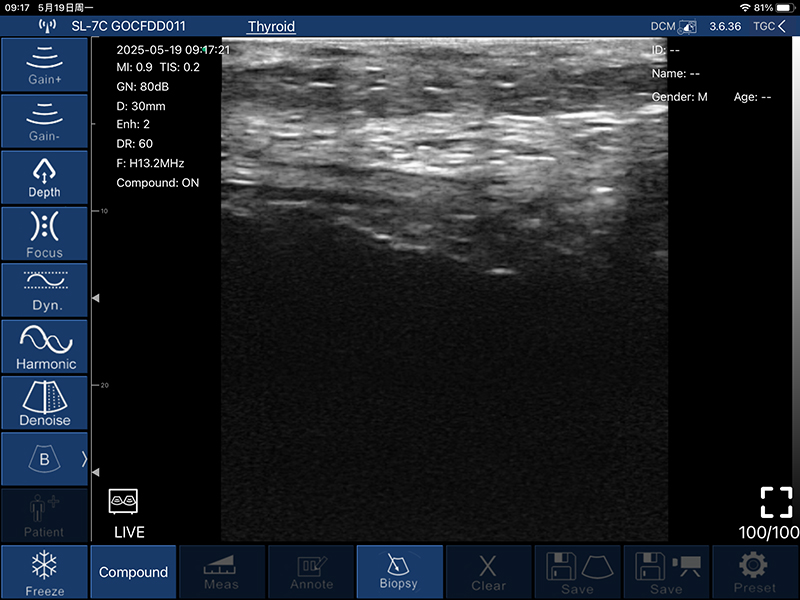800x600 pixels.
Task: Toggle Harmonic imaging mode
Action: [44, 346]
